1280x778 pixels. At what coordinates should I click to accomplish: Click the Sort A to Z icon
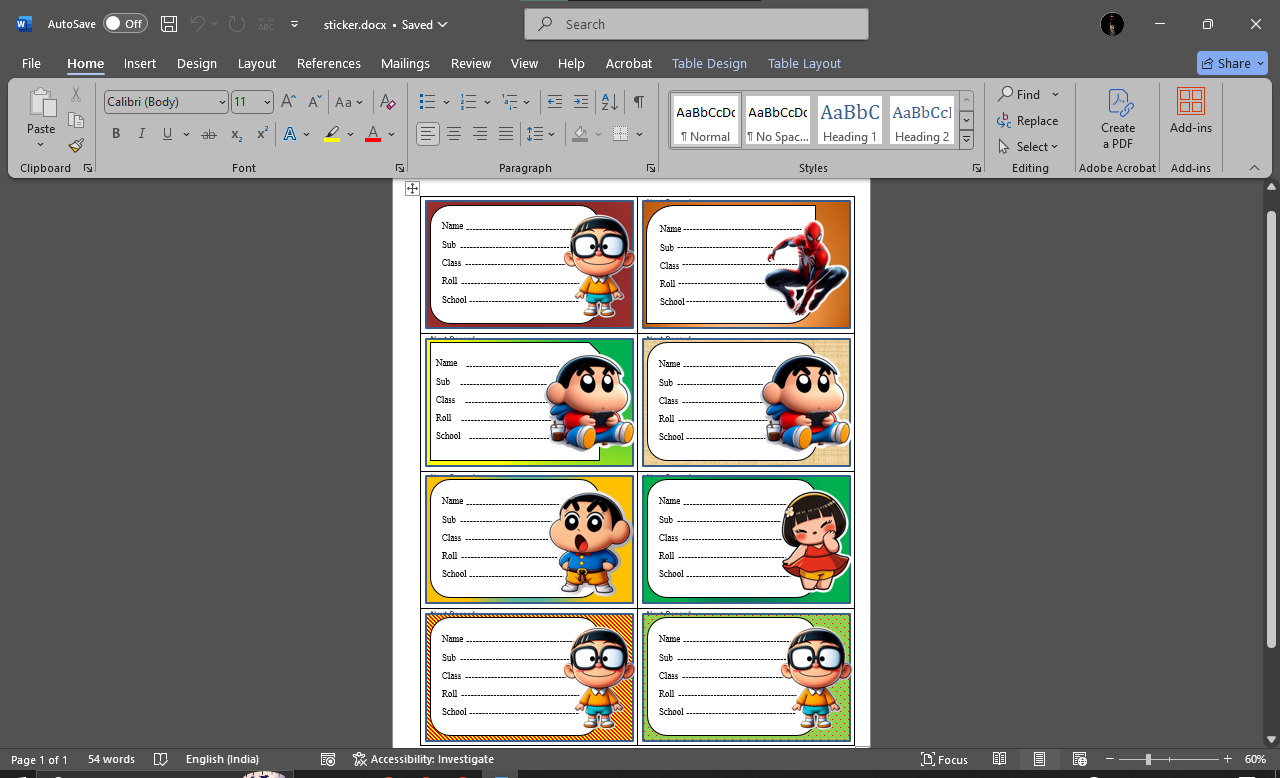pyautogui.click(x=609, y=102)
